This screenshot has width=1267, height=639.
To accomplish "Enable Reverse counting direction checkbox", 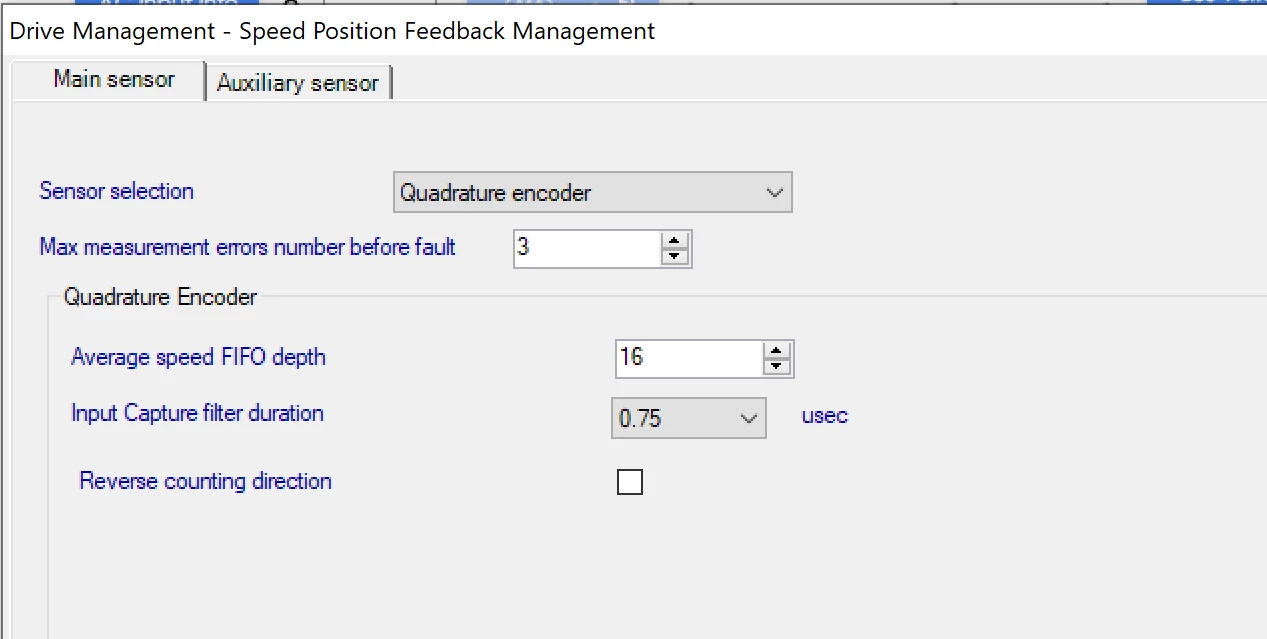I will point(630,483).
